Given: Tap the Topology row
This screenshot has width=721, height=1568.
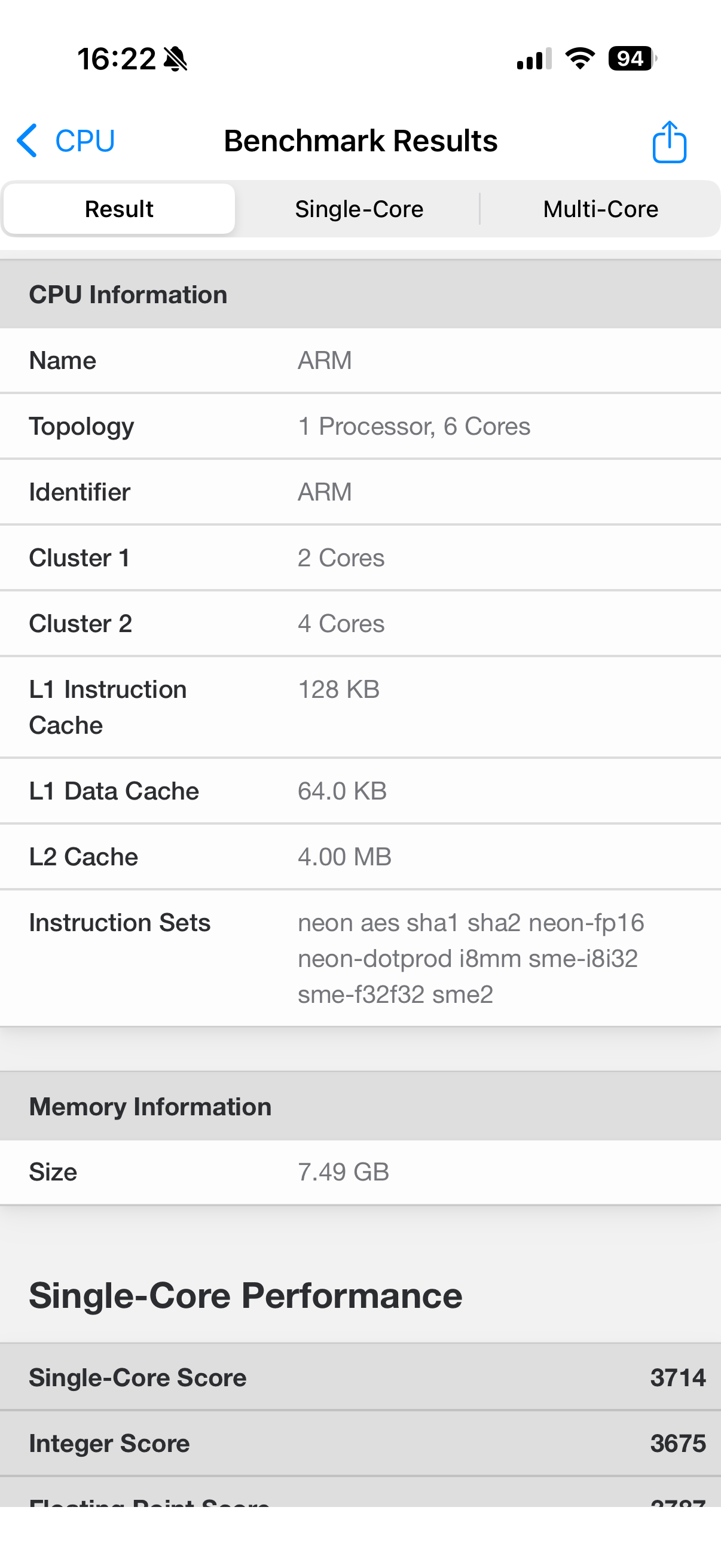Looking at the screenshot, I should coord(360,426).
